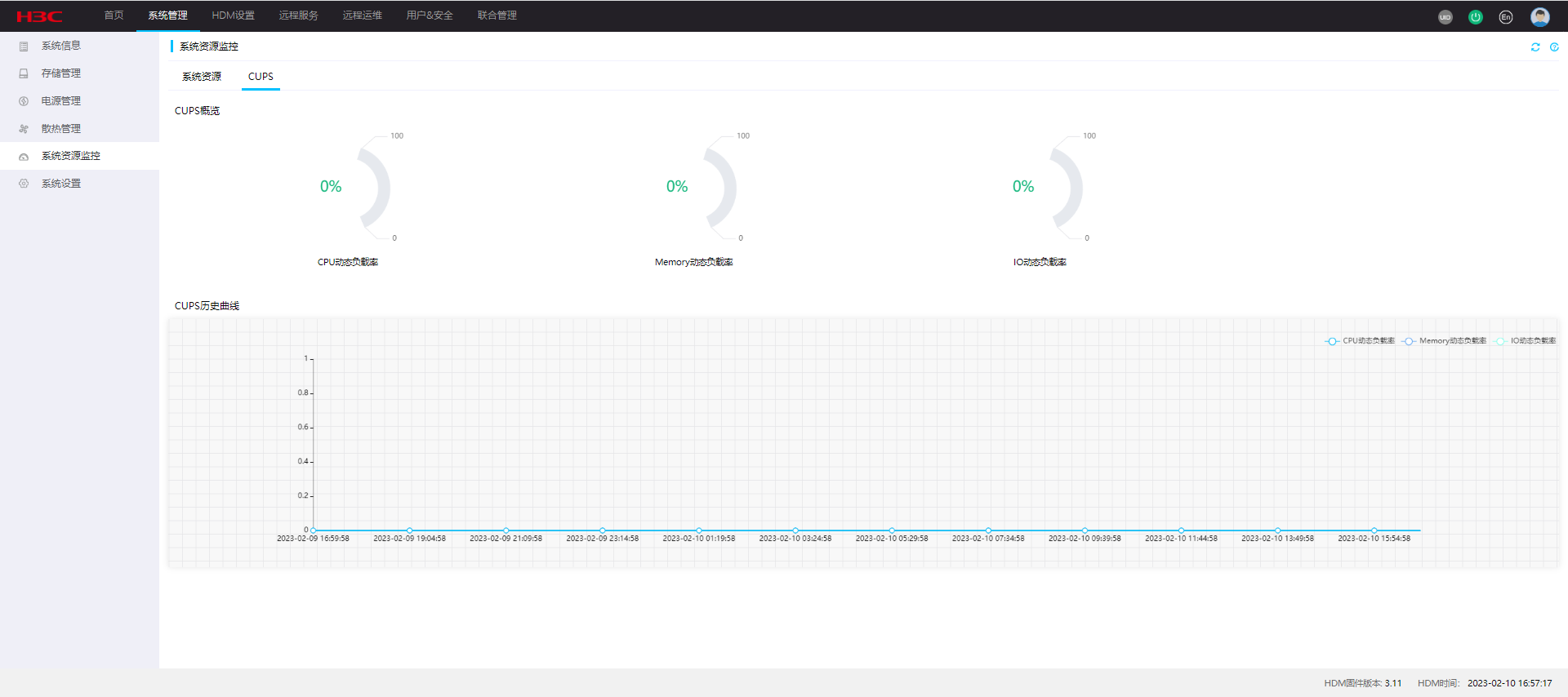Viewport: 1568px width, 697px height.
Task: Toggle Memory动态负载率 series in chart legend
Action: pos(1444,341)
